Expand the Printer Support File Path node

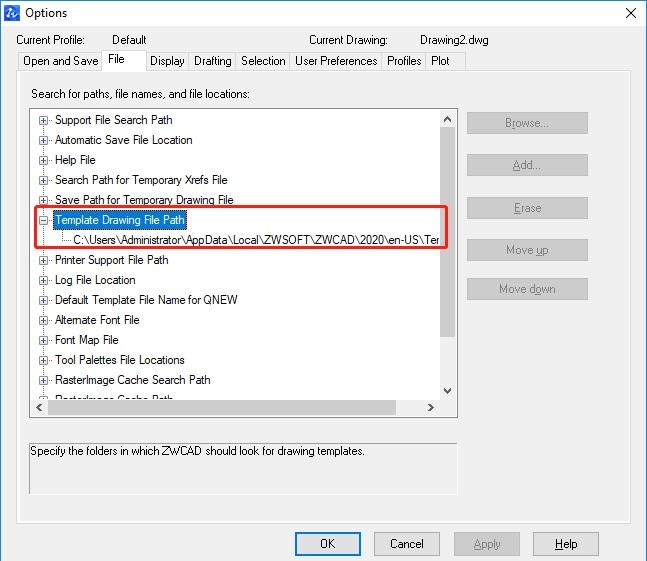click(x=44, y=260)
